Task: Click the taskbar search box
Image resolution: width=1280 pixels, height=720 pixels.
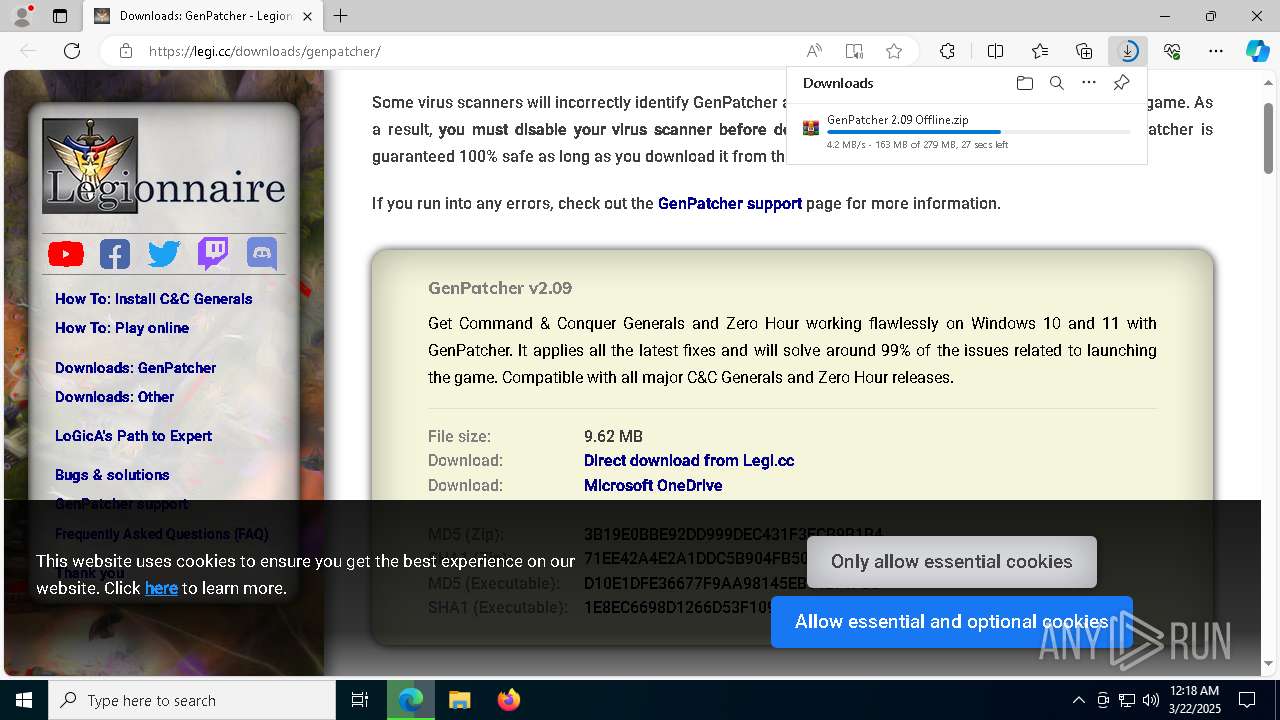Action: coord(192,700)
